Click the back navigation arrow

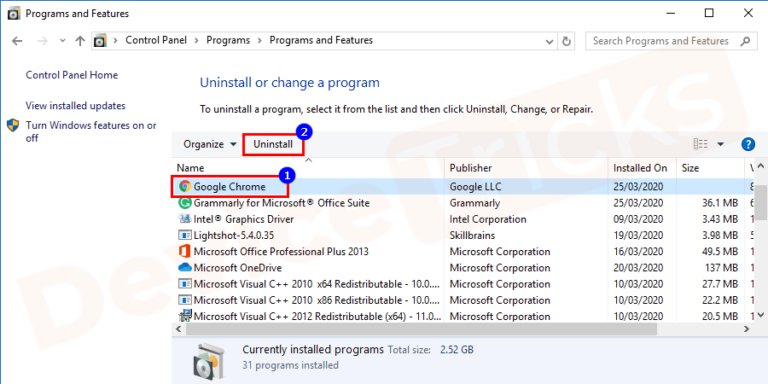17,41
